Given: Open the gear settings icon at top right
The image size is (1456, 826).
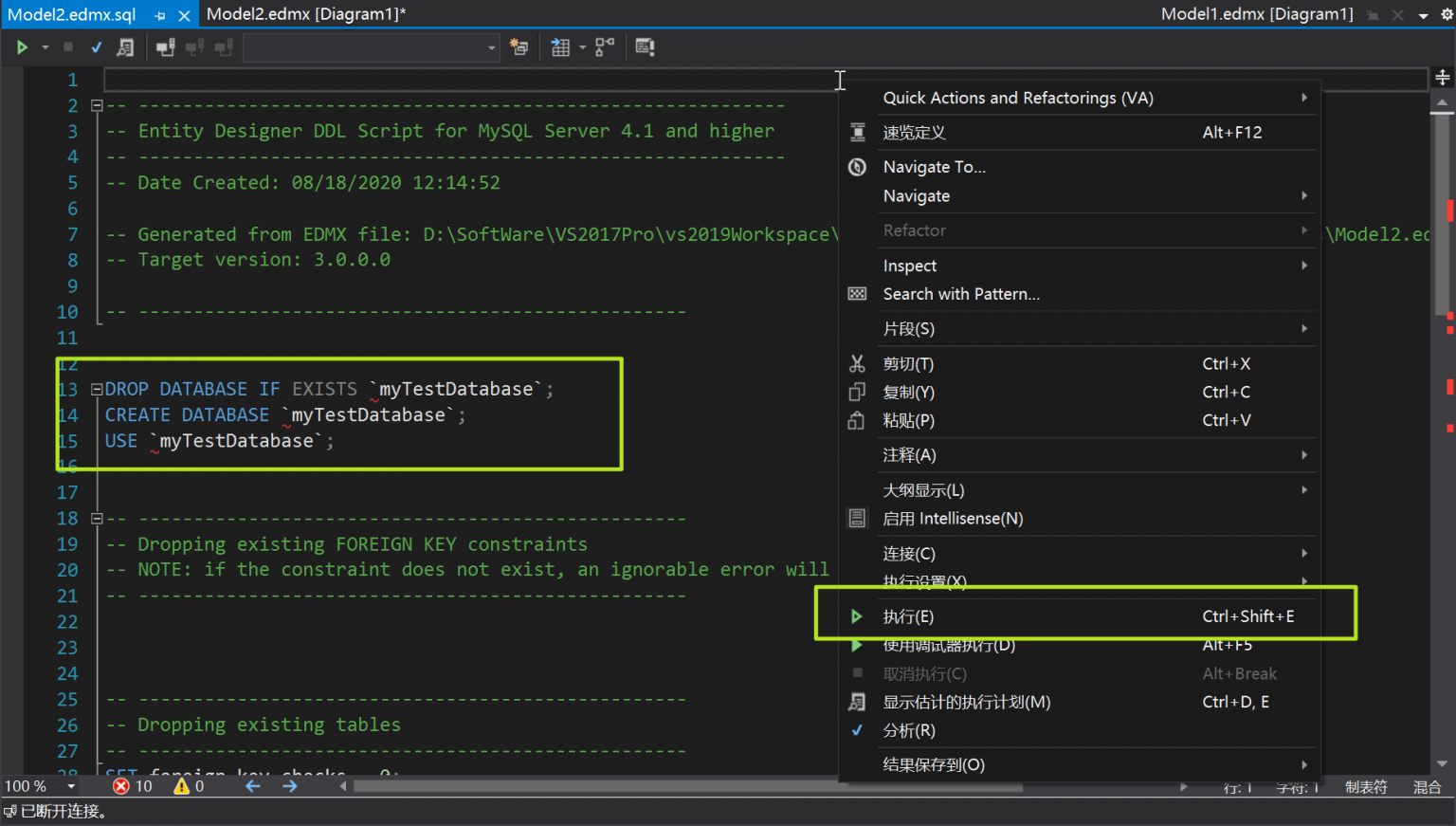Looking at the screenshot, I should point(1447,14).
